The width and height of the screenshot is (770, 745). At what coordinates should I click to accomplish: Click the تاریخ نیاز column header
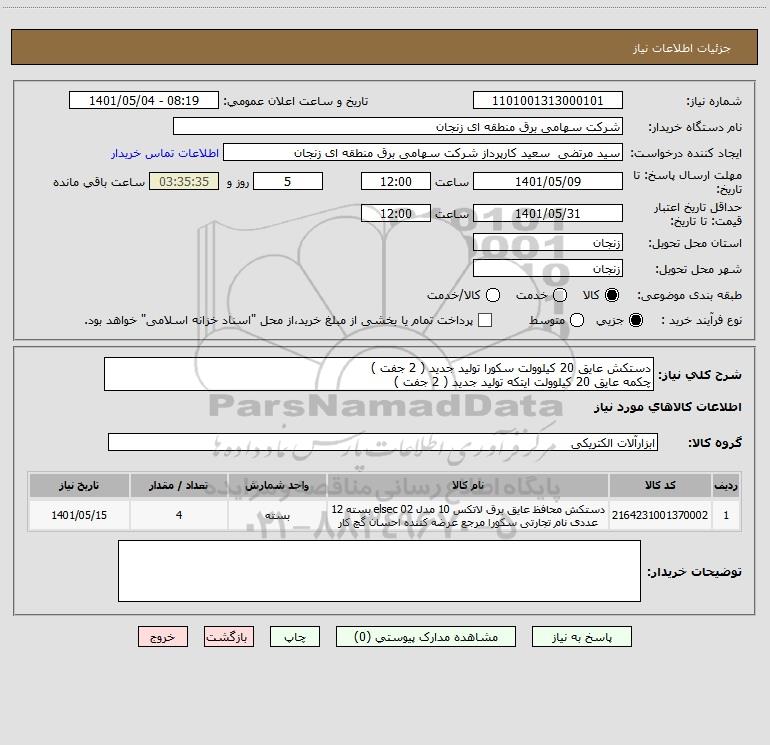coord(79,485)
